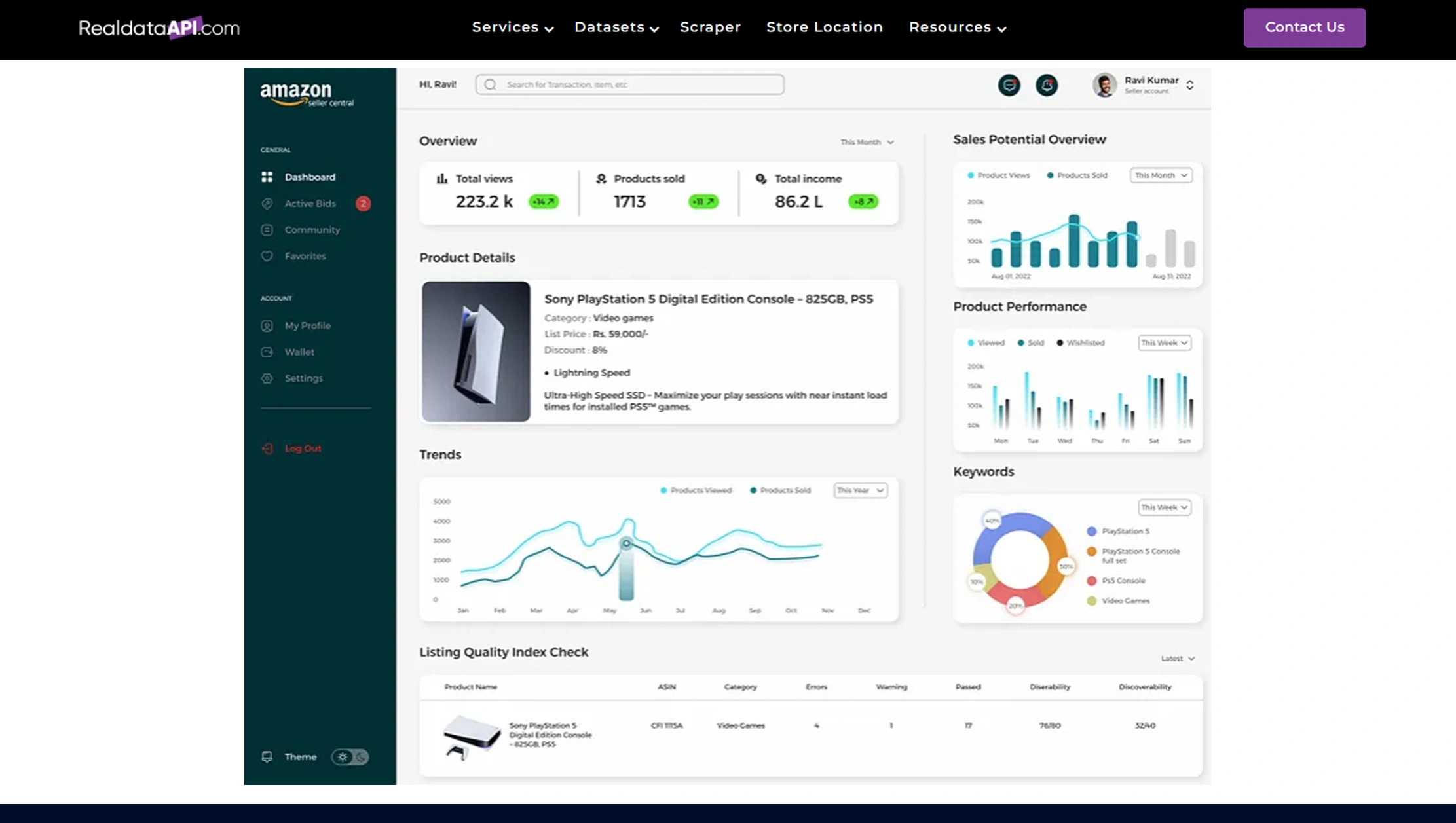This screenshot has width=1456, height=823.
Task: Click the +8 growth badge for Total income
Action: [x=863, y=202]
